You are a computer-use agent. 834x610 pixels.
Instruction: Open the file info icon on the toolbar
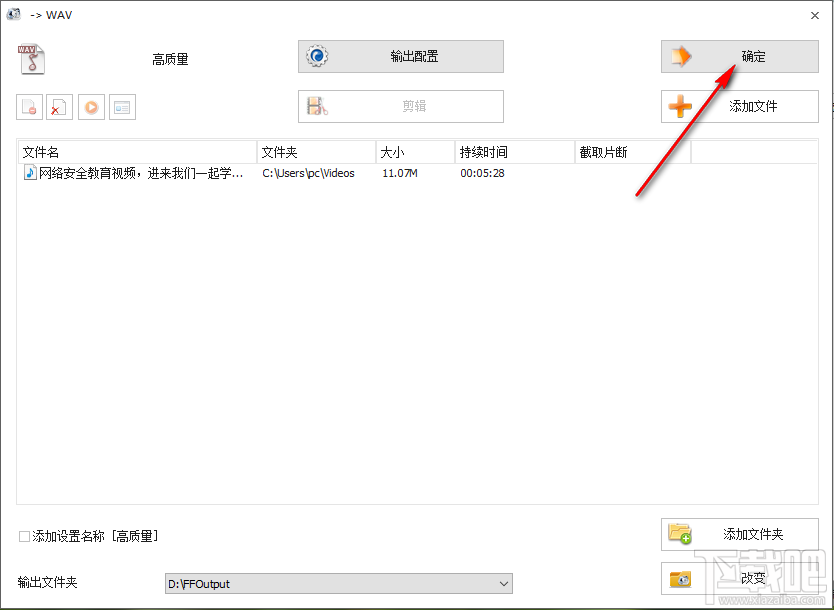click(x=122, y=107)
